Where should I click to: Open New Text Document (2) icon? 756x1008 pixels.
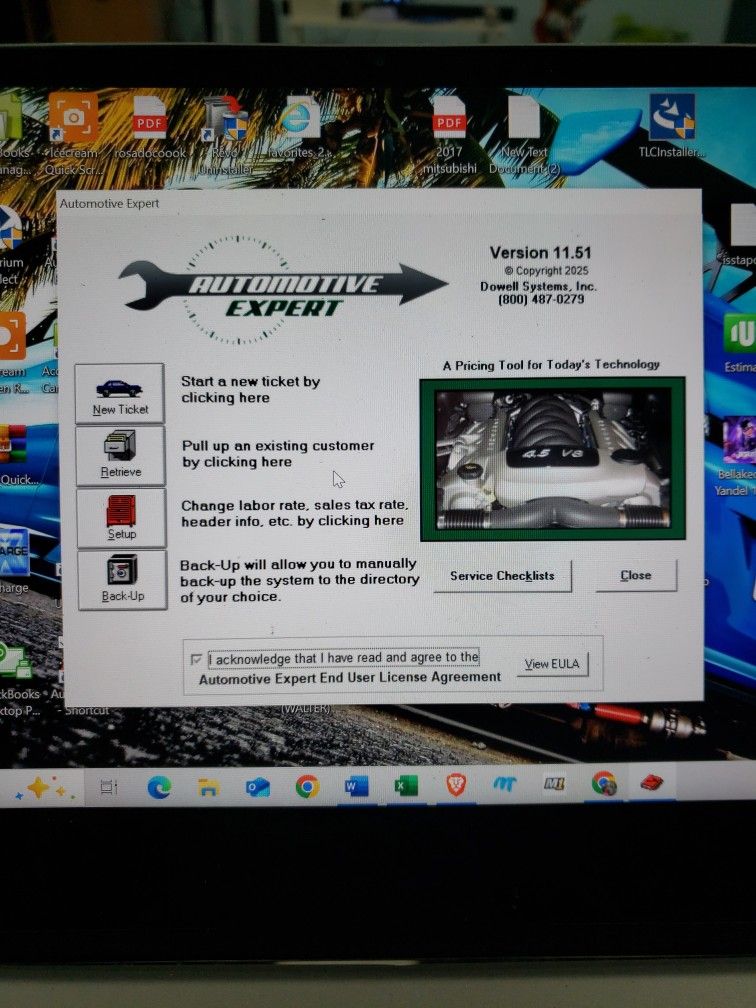tap(524, 135)
